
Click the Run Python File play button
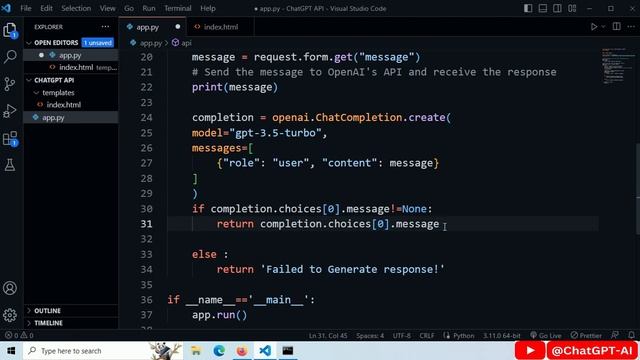tap(594, 27)
